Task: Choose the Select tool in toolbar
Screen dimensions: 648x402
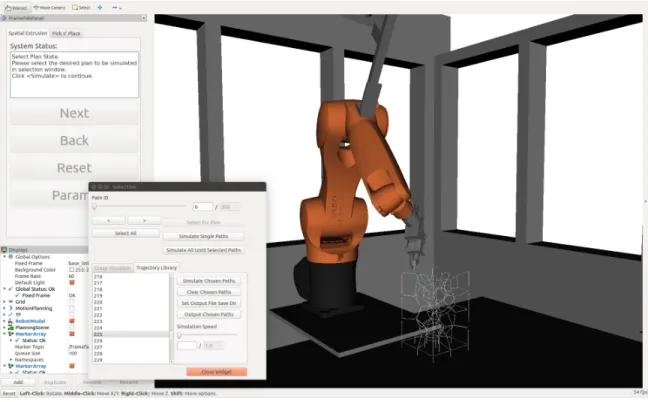Action: [81, 7]
